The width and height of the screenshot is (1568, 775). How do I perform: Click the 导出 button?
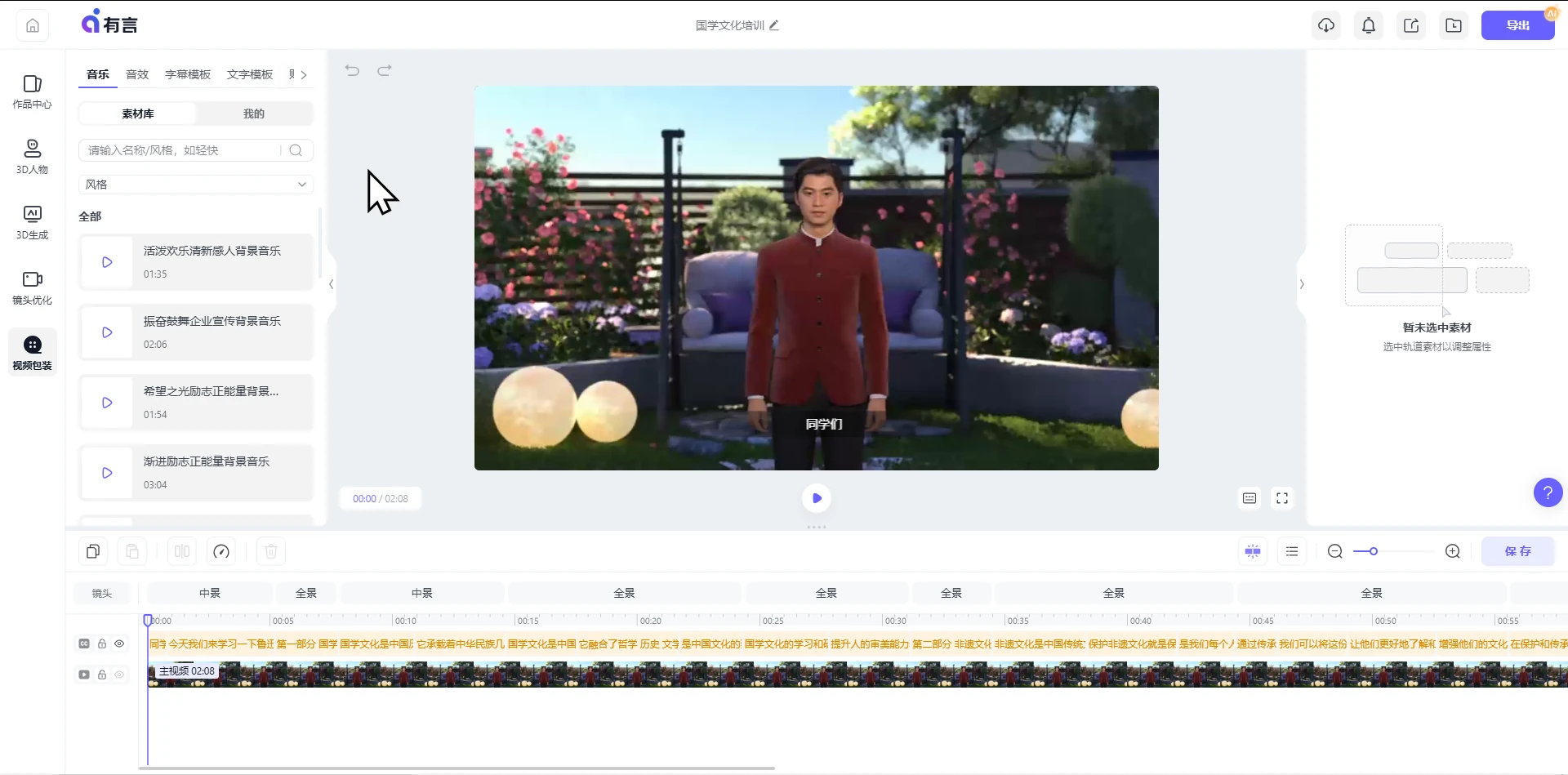tap(1518, 25)
